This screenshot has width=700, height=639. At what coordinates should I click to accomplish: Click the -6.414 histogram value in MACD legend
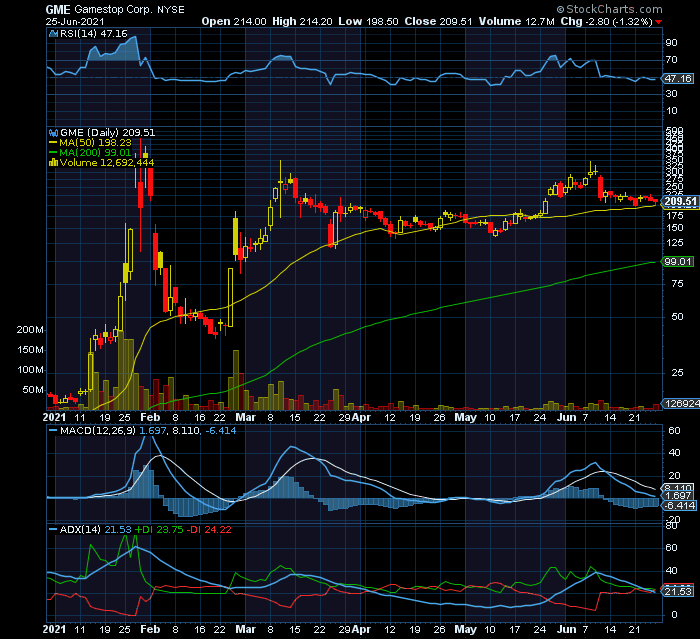coord(221,430)
